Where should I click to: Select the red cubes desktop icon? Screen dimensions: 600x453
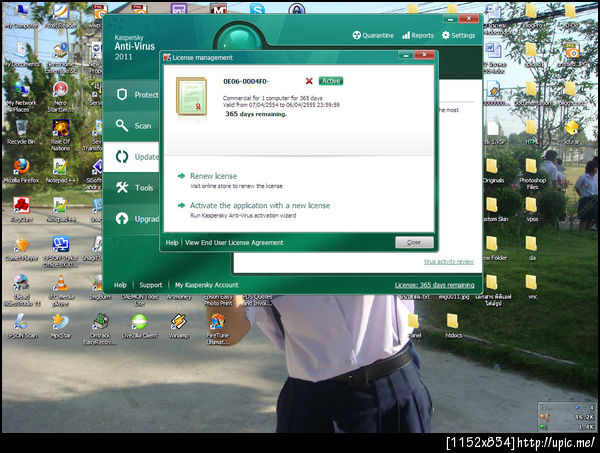point(21,209)
